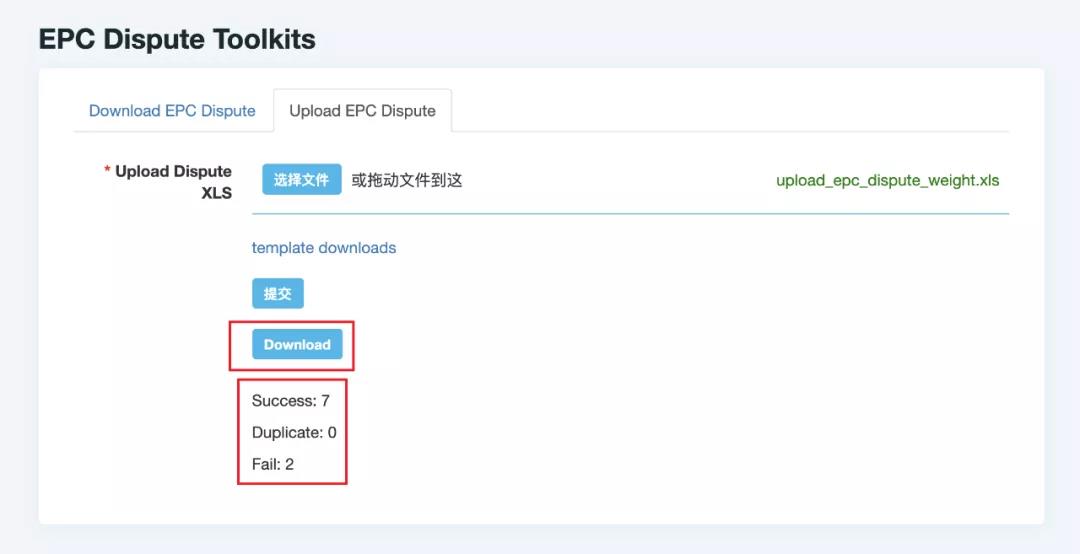
Task: Click the blue Download button
Action: coord(297,344)
